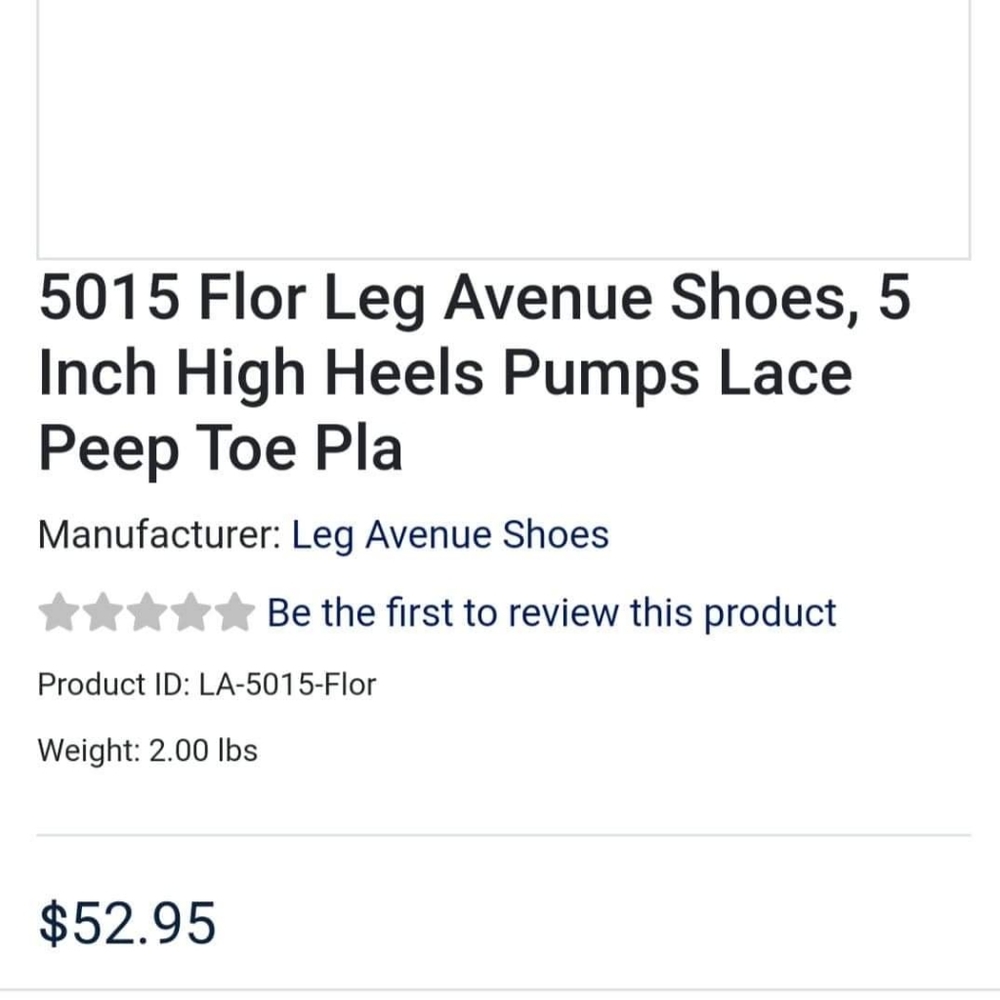This screenshot has height=1000, width=1000.
Task: Open 'Be the first to review' link
Action: coord(551,613)
